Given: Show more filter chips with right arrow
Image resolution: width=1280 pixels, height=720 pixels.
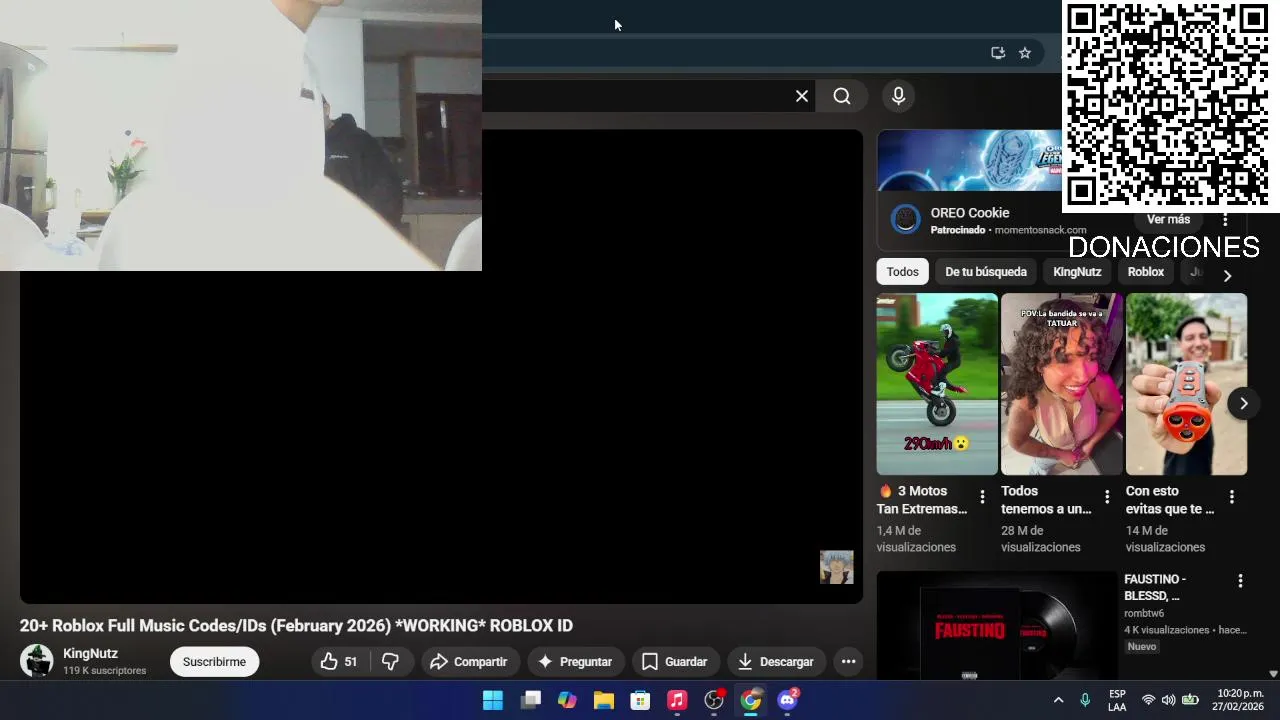Looking at the screenshot, I should [x=1227, y=275].
